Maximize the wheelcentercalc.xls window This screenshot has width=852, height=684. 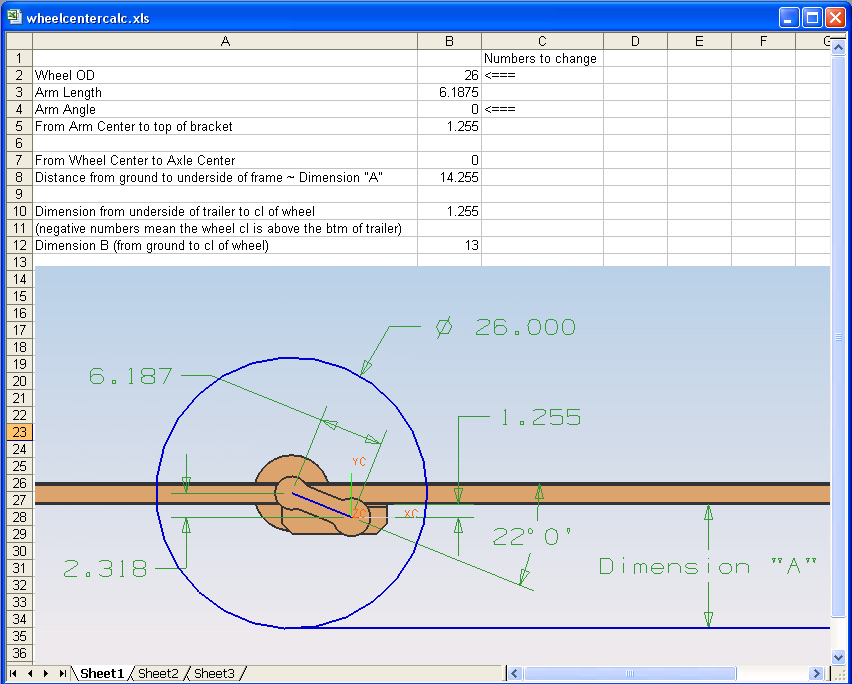[x=812, y=17]
